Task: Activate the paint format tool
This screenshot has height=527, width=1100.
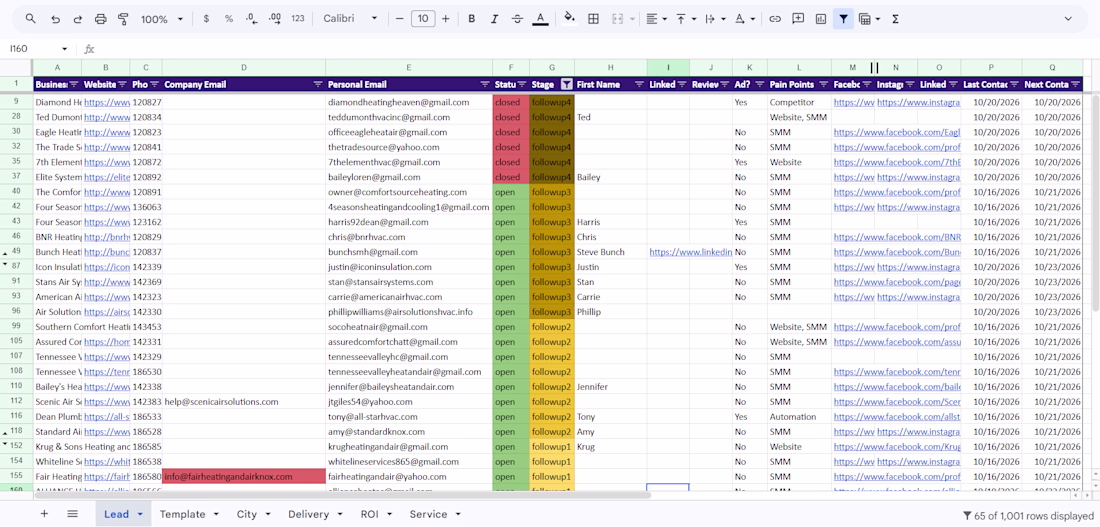Action: (x=123, y=19)
